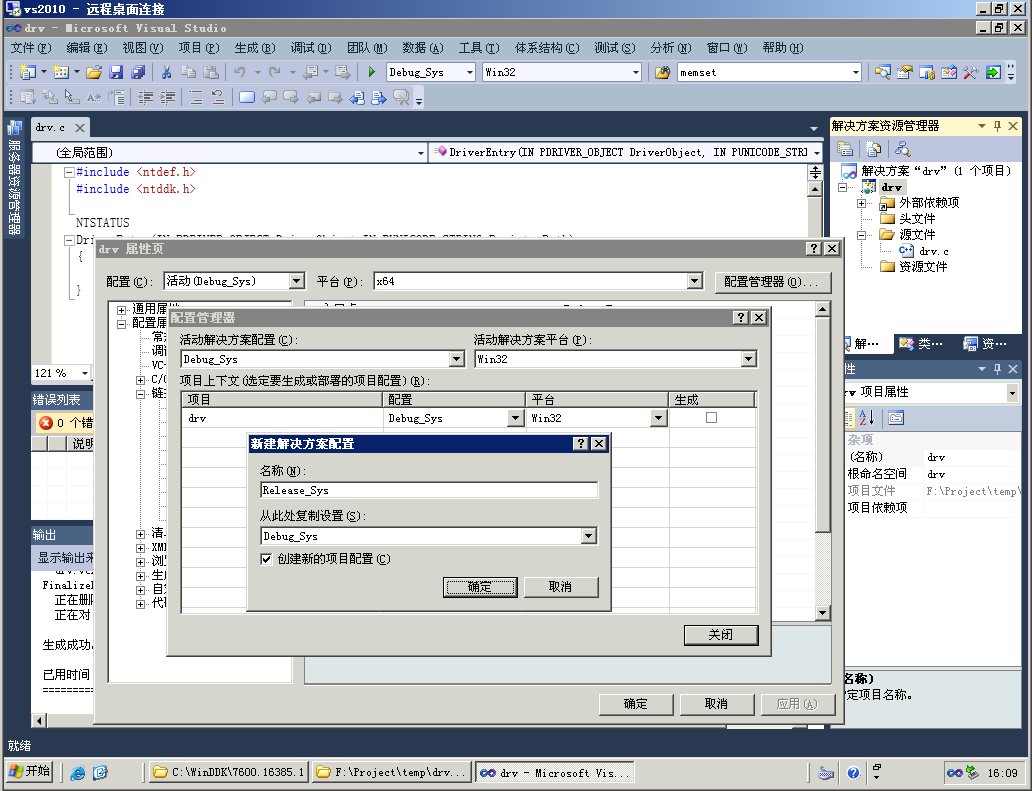This screenshot has height=791, width=1032.
Task: Open the help icon in the system tray
Action: pyautogui.click(x=854, y=773)
